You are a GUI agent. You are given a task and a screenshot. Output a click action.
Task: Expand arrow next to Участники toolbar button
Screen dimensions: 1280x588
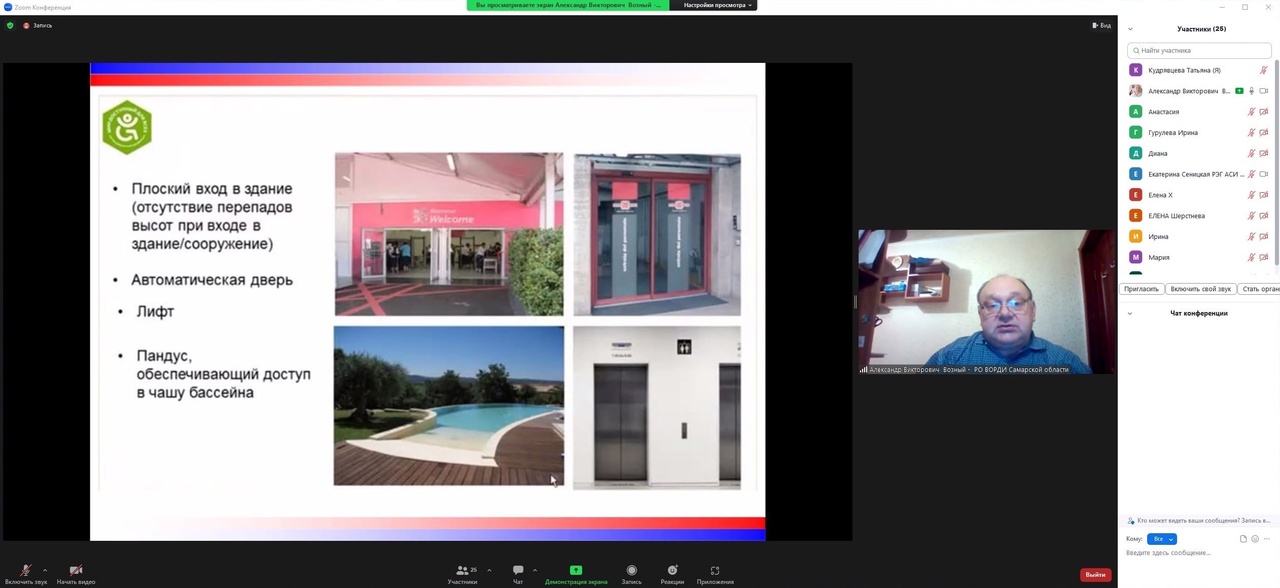489,571
